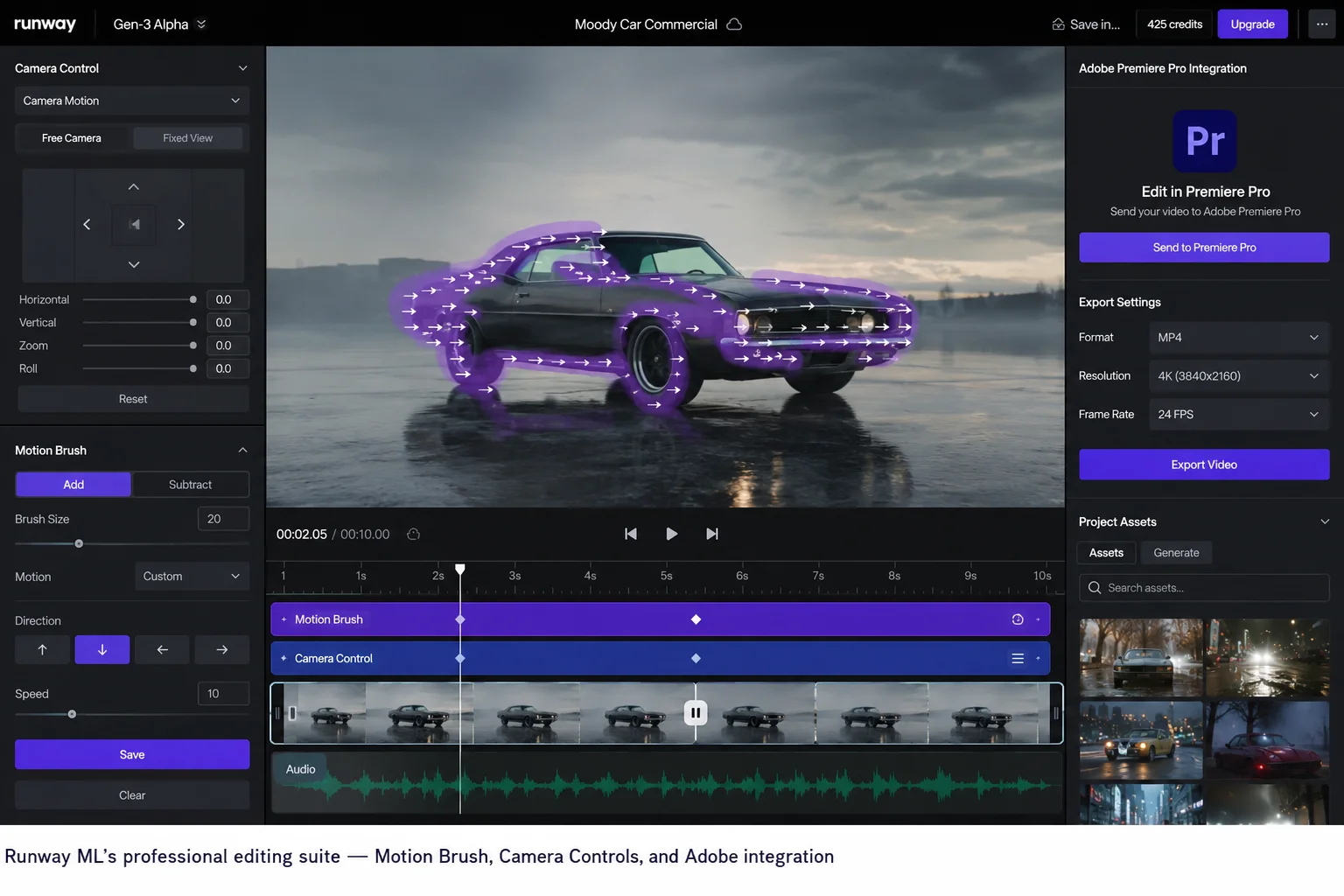Select the down direction arrow
The image size is (1344, 896).
[x=102, y=650]
